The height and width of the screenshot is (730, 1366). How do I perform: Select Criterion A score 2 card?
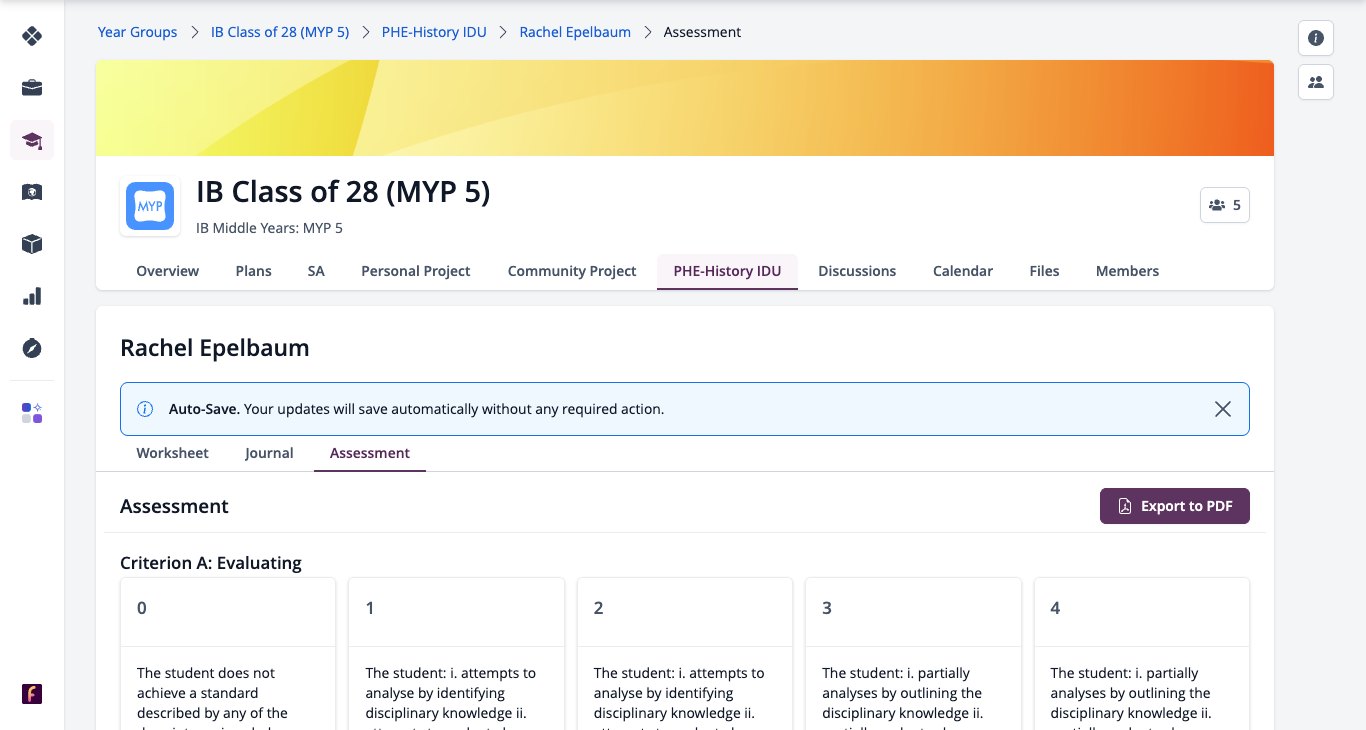(685, 654)
